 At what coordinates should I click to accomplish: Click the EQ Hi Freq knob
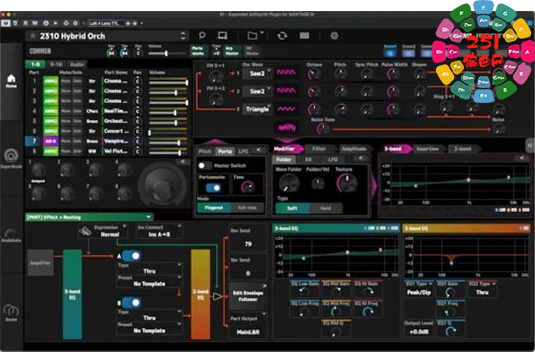pyautogui.click(x=367, y=310)
